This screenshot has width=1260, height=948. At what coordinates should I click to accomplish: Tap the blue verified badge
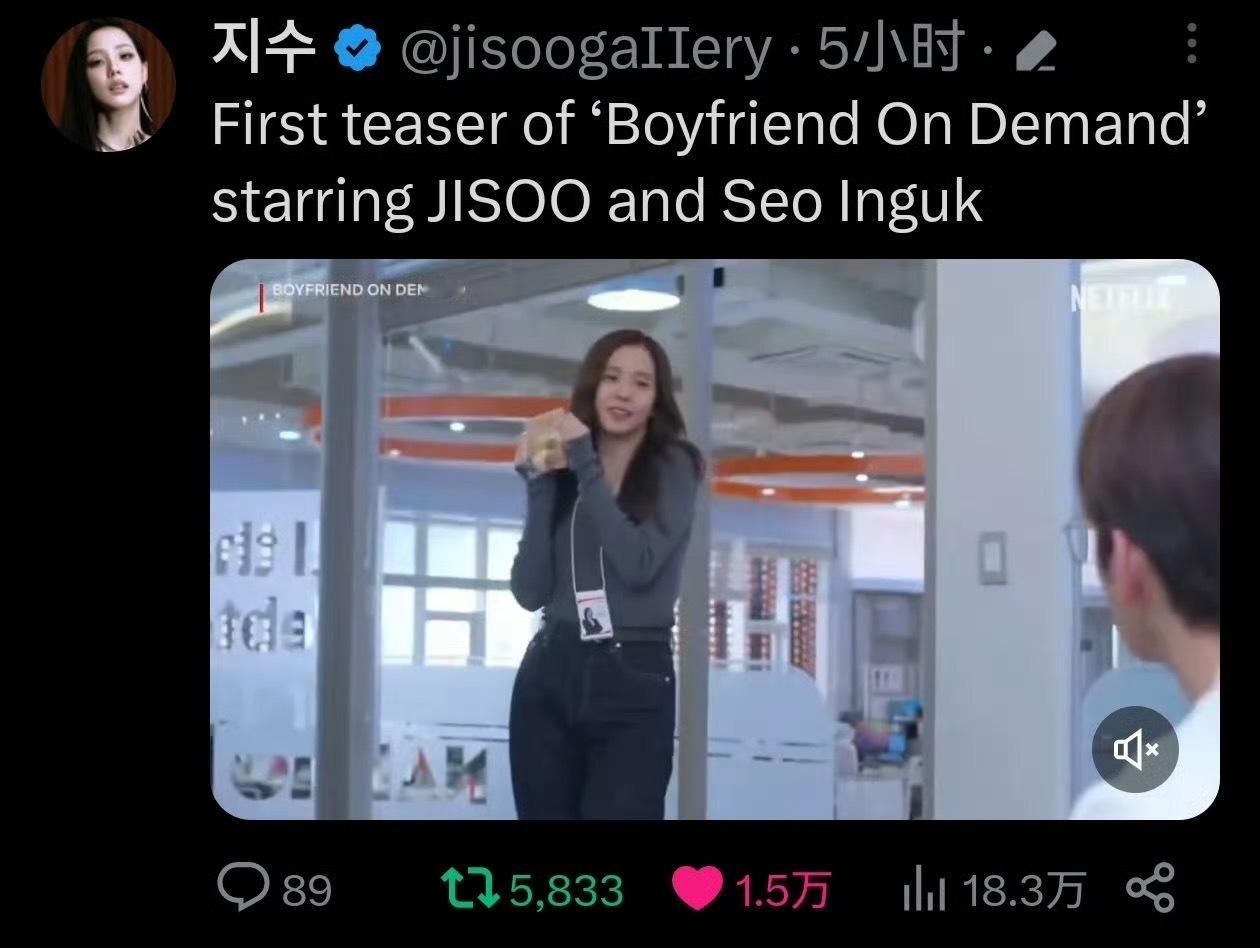[358, 48]
